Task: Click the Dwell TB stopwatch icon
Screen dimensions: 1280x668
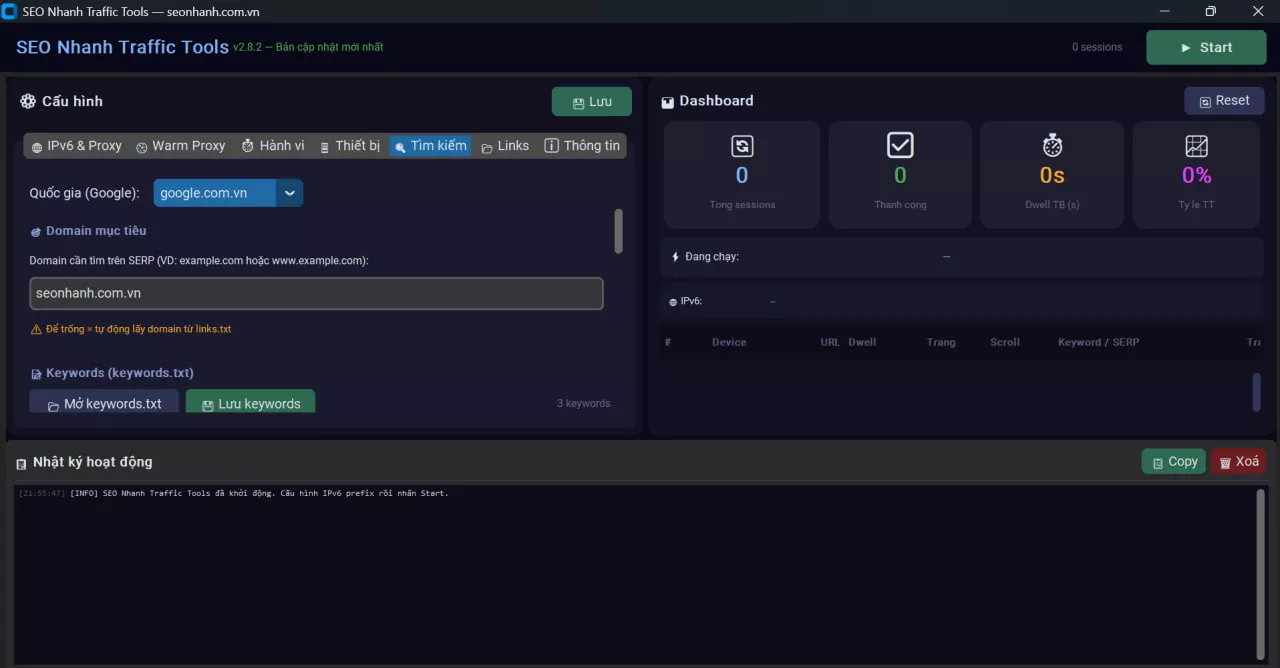Action: pos(1052,146)
